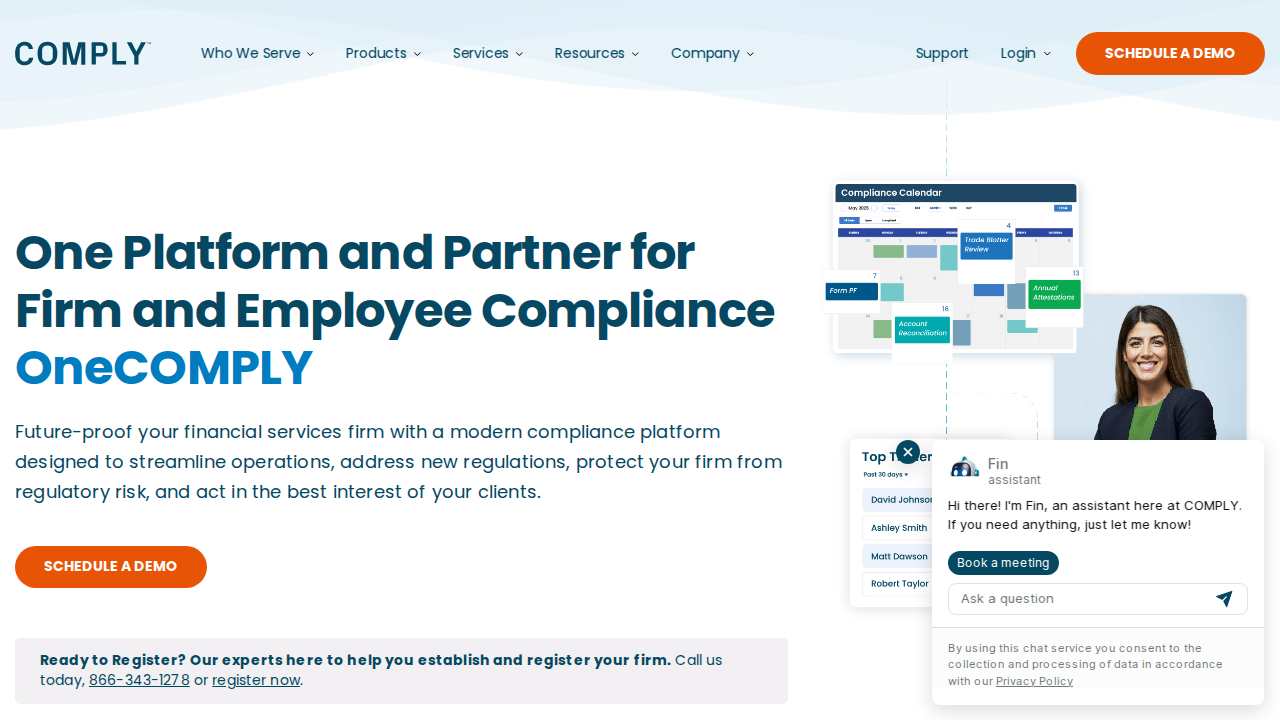Close the Fin chat popup

(908, 452)
